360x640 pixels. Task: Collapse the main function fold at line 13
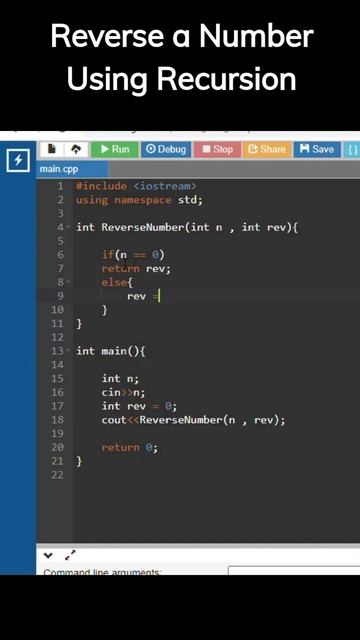(69, 351)
